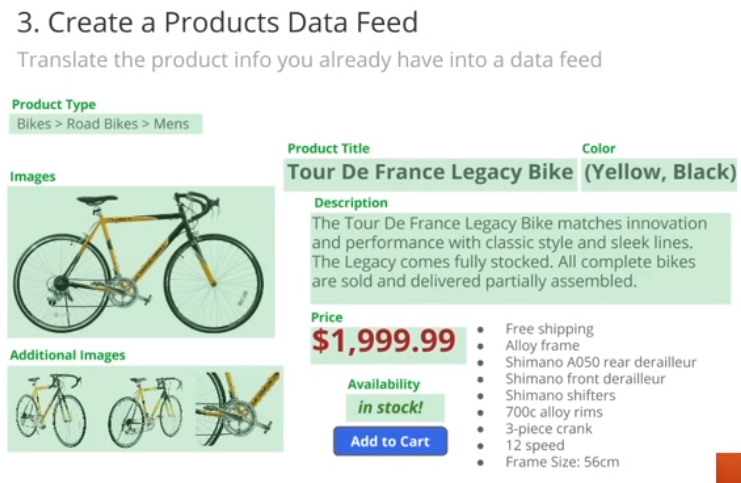Screen dimensions: 741x483
Task: Click the Frame Size: 56cm bullet
Action: (562, 462)
